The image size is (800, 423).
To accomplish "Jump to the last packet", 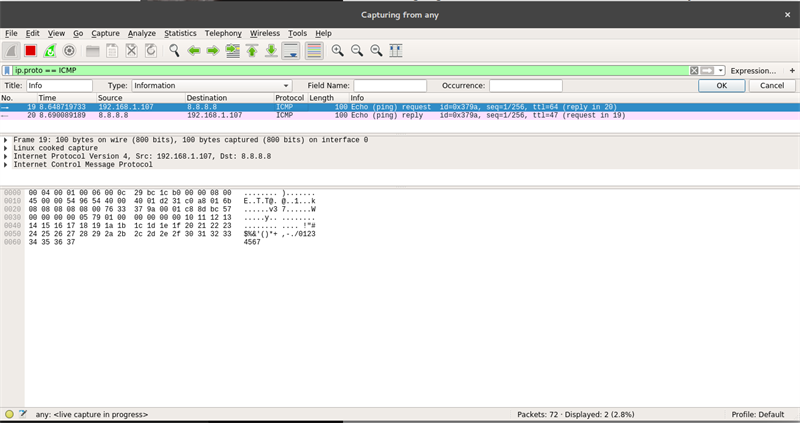I will click(x=271, y=50).
